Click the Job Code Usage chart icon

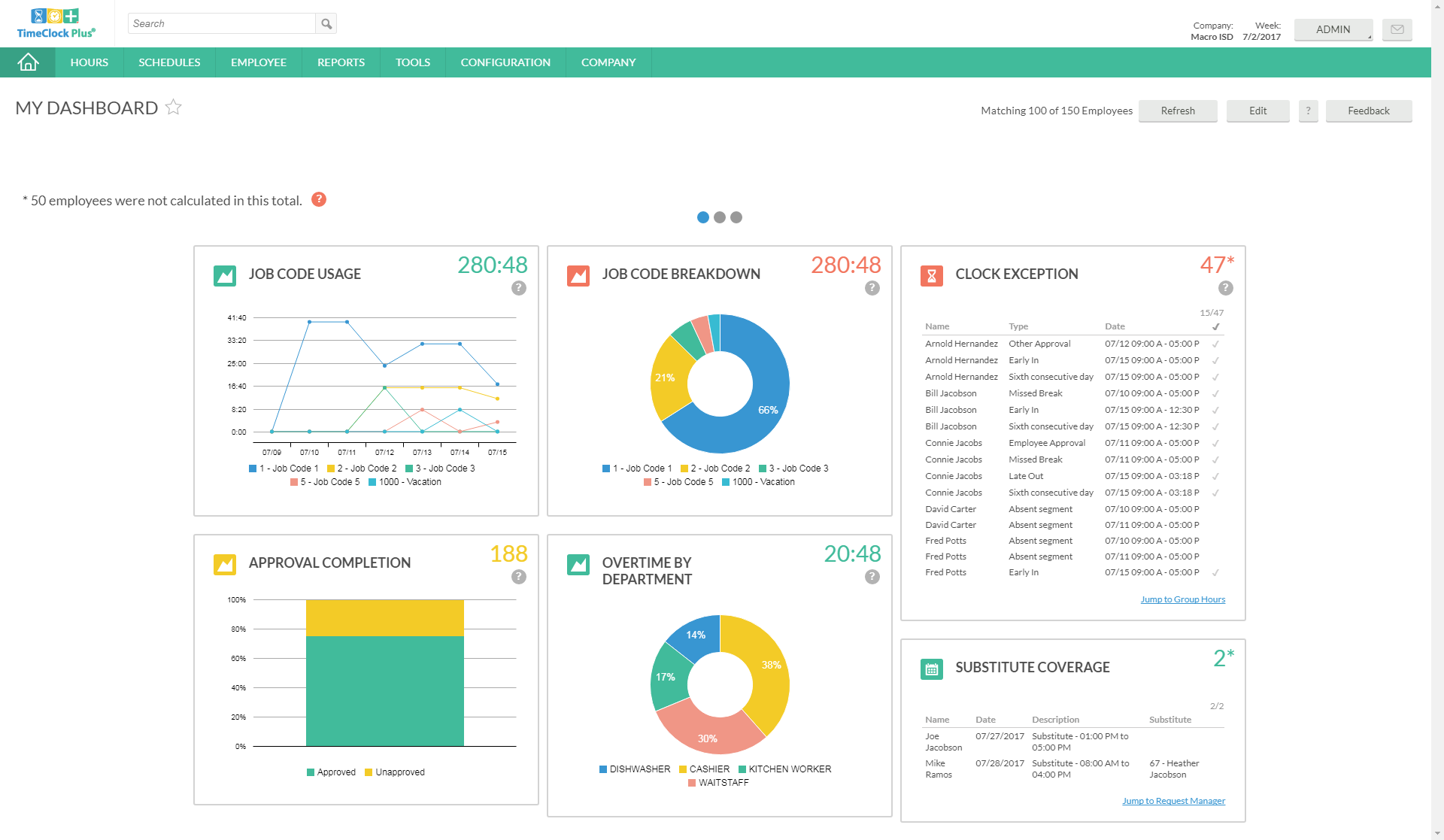222,273
